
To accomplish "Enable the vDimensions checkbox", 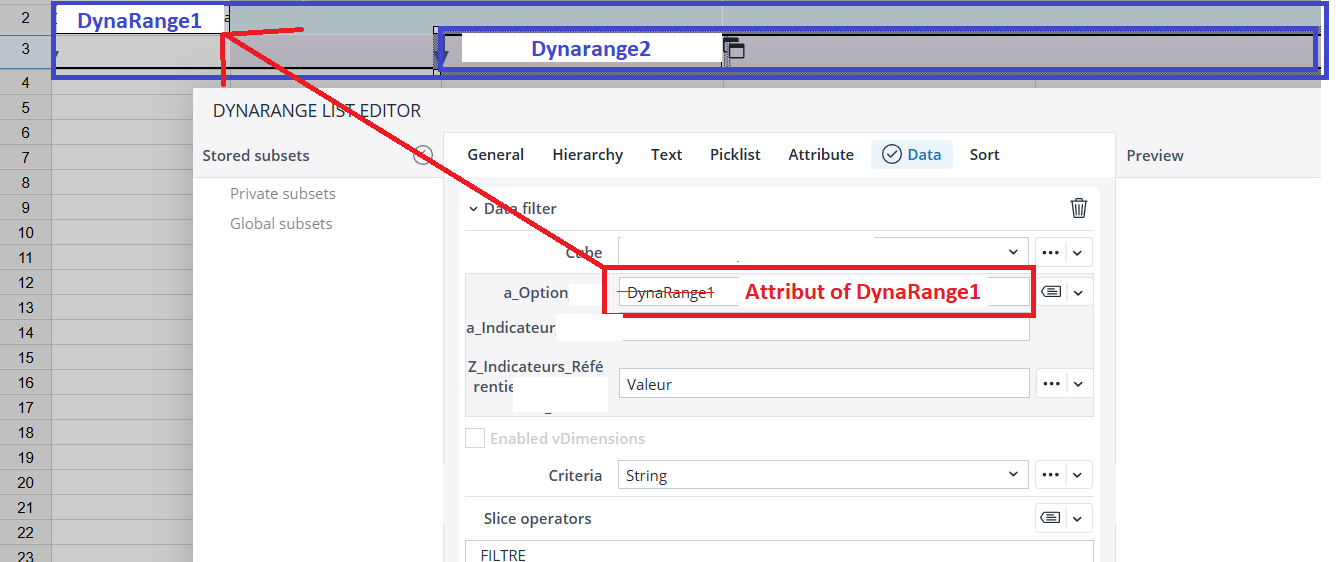I will [x=475, y=438].
